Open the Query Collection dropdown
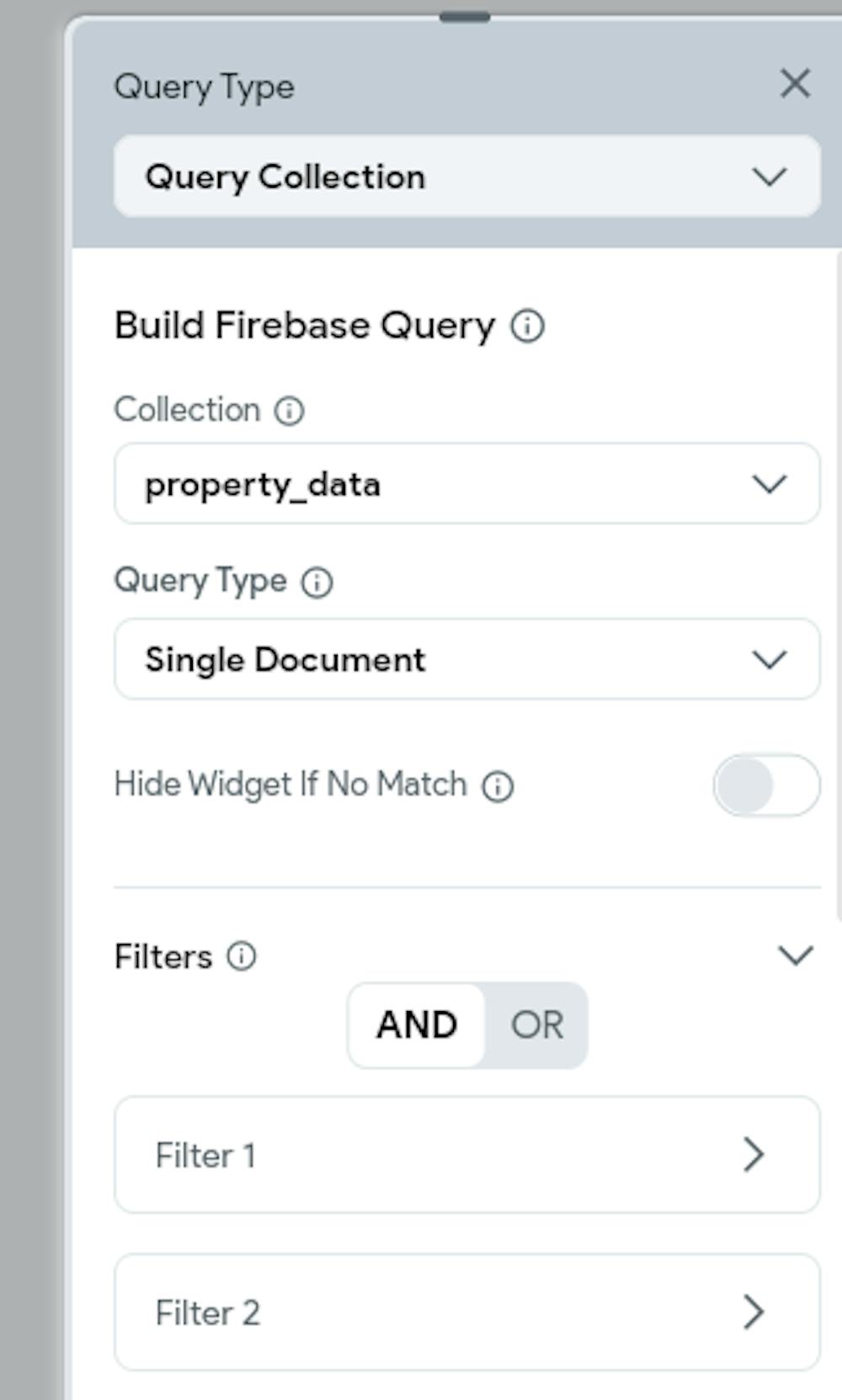The height and width of the screenshot is (1400, 842). coord(466,177)
